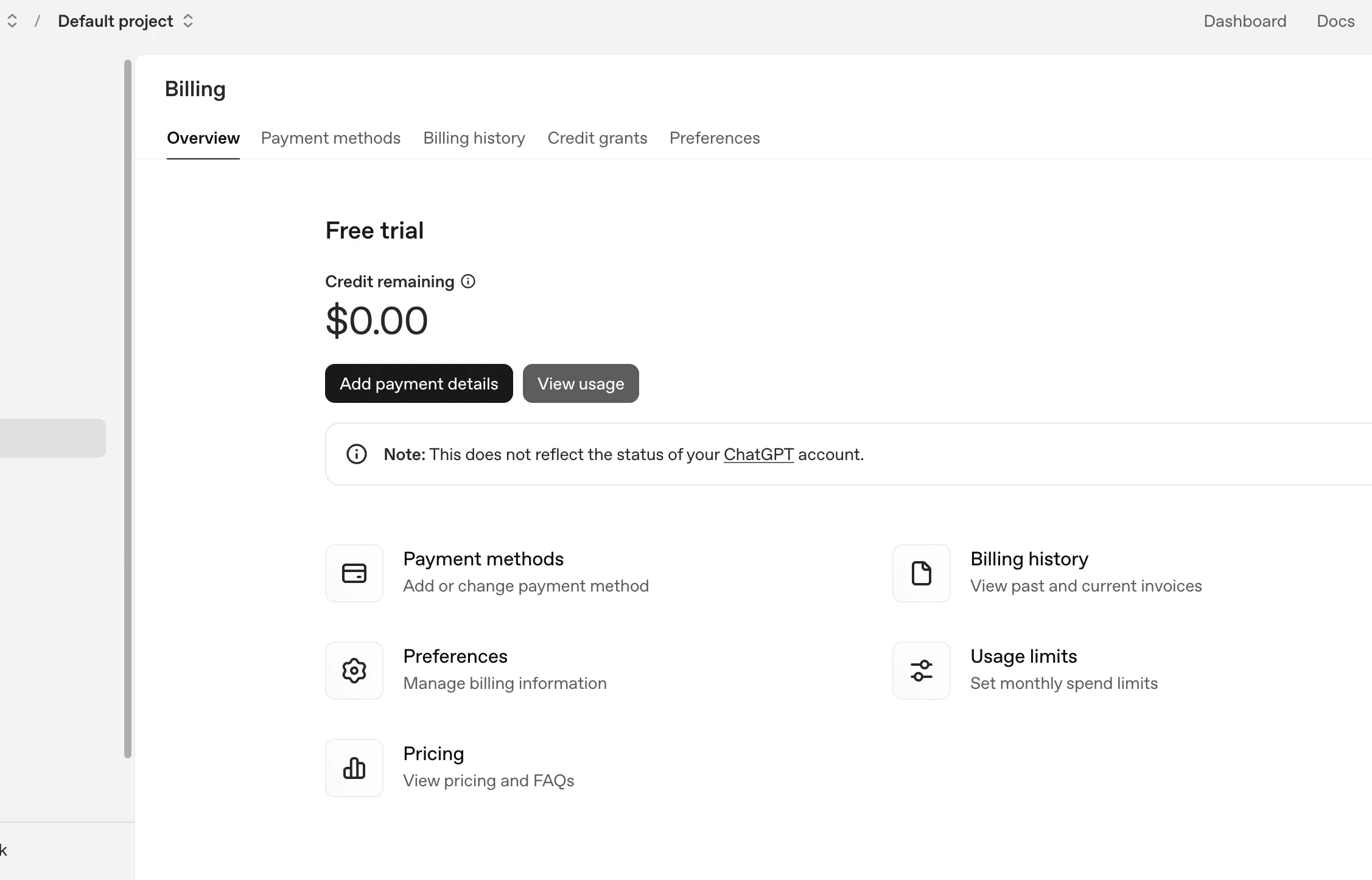
Task: Select the Preferences tab
Action: [715, 138]
